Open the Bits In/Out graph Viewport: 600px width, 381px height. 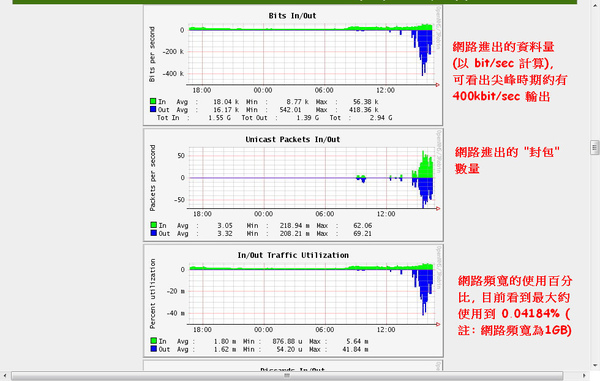click(293, 65)
